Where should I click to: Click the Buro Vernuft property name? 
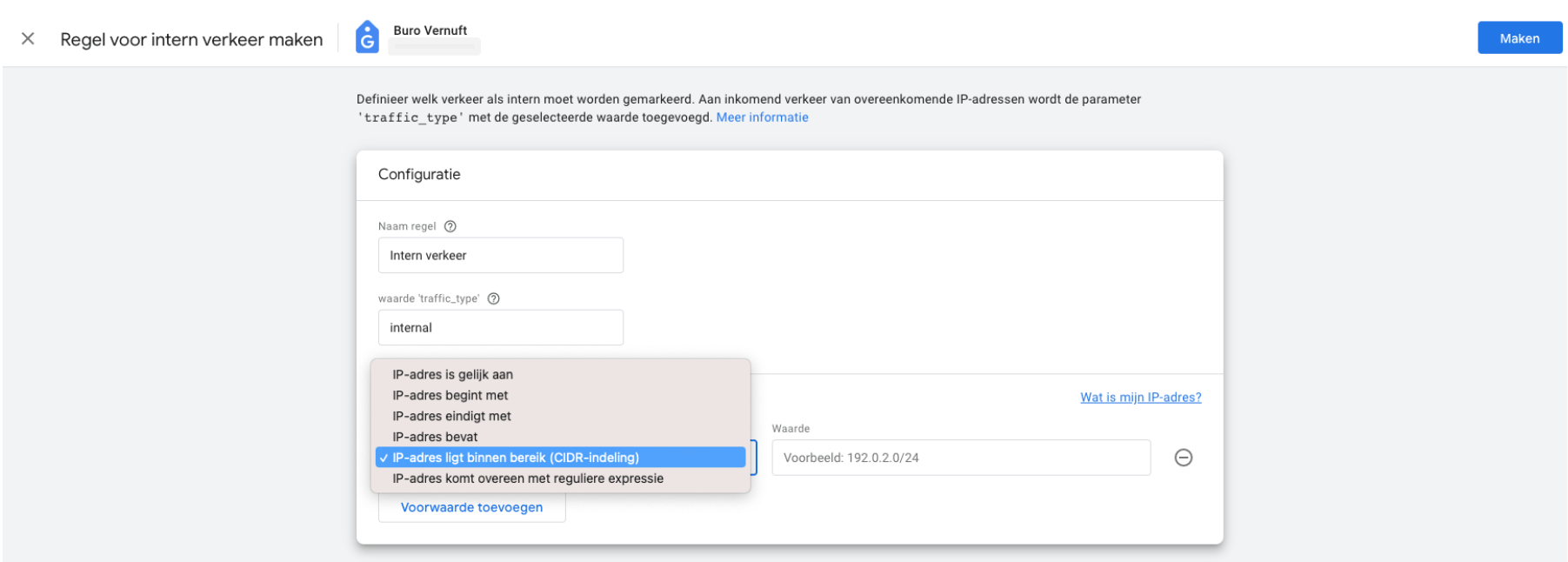[430, 30]
